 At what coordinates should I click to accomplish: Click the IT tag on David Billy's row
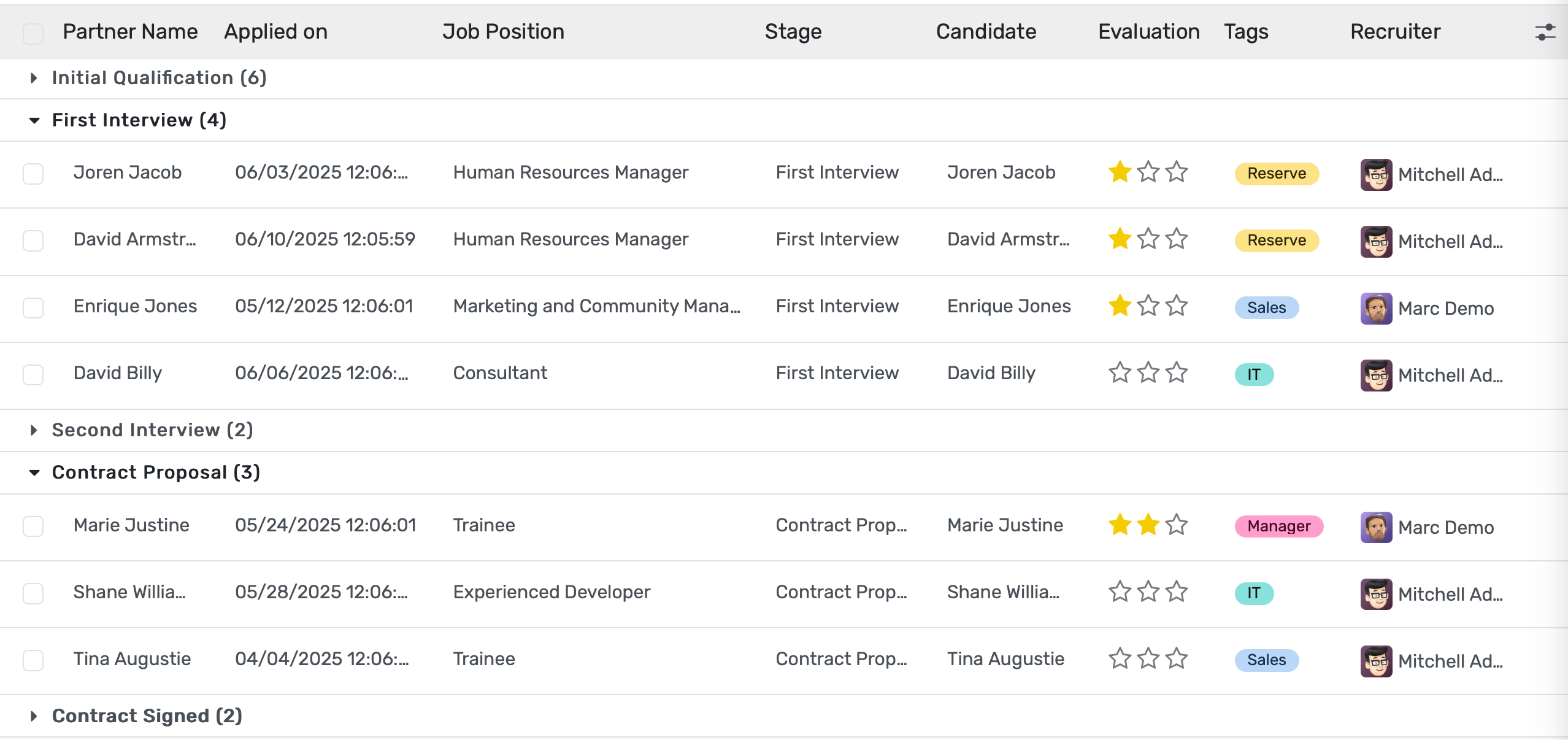click(x=1253, y=374)
